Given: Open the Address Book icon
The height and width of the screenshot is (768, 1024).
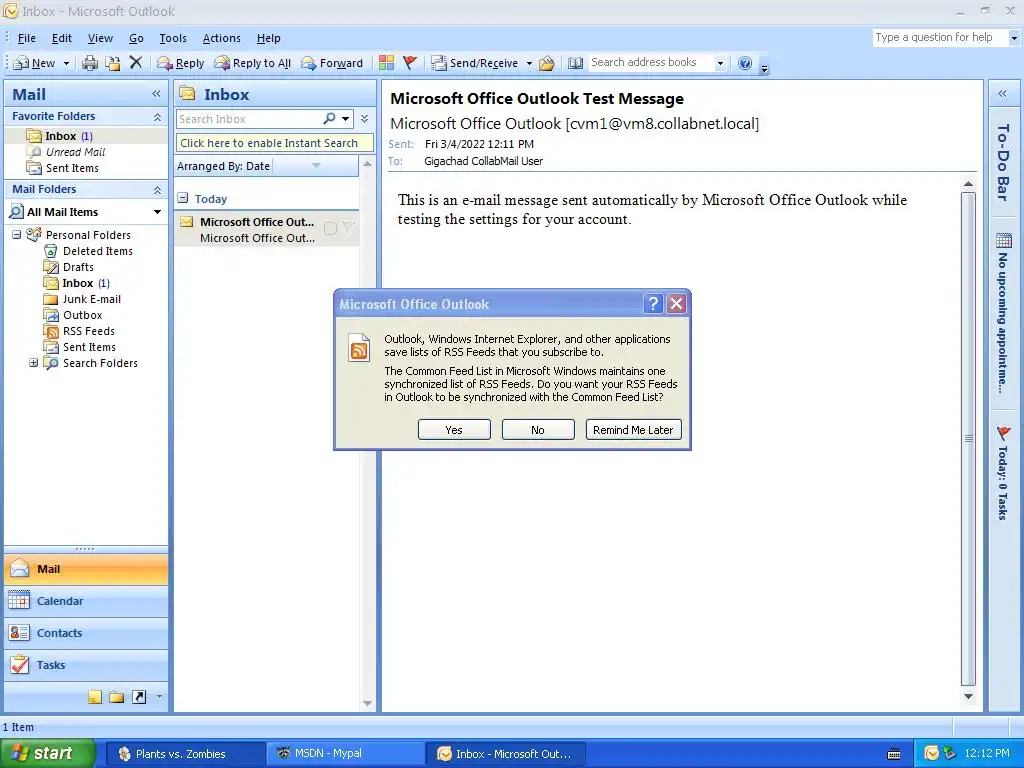Looking at the screenshot, I should pyautogui.click(x=575, y=63).
